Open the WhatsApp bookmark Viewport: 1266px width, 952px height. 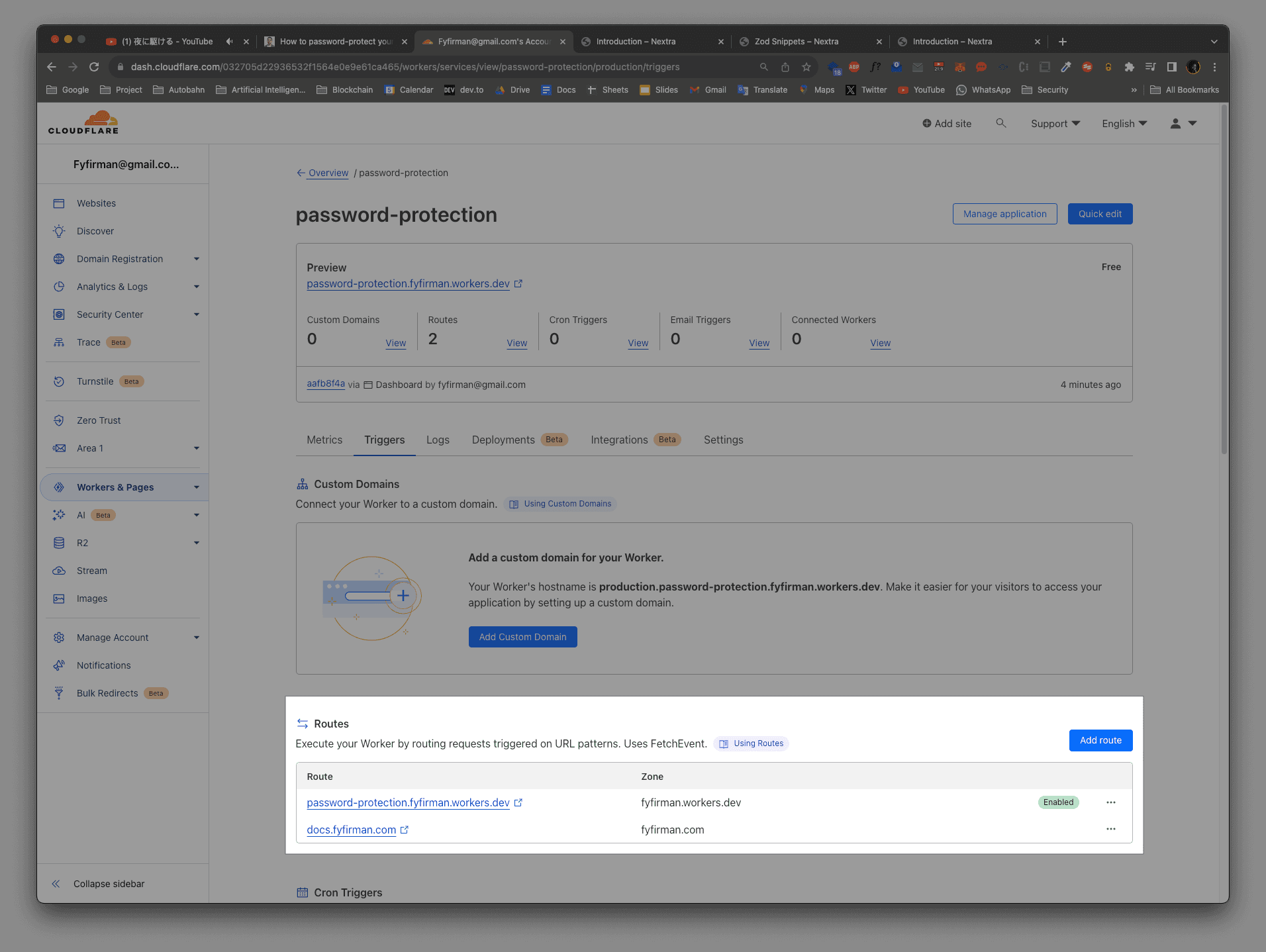pyautogui.click(x=983, y=90)
